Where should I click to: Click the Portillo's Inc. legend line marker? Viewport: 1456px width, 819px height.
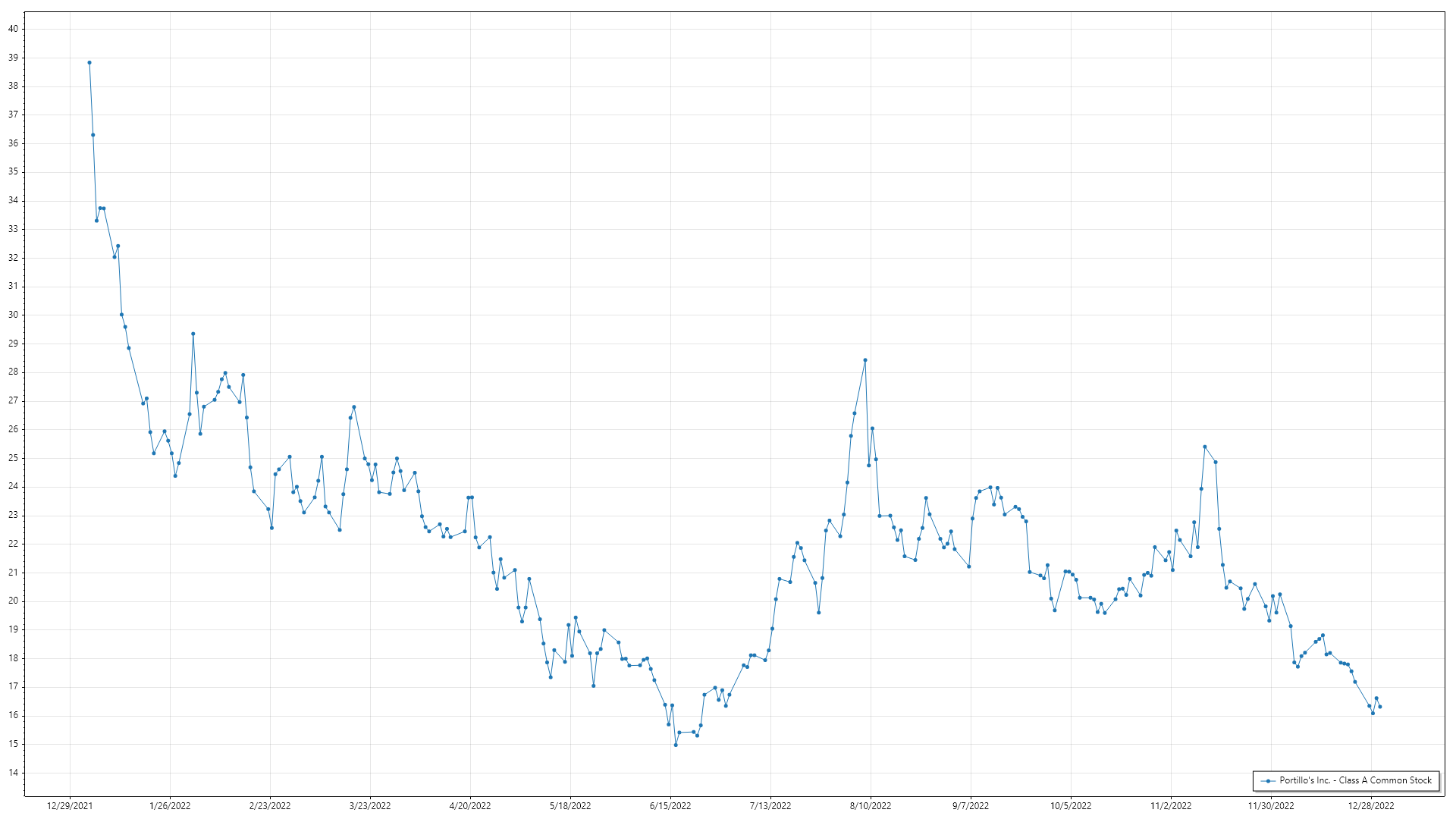(x=1267, y=780)
